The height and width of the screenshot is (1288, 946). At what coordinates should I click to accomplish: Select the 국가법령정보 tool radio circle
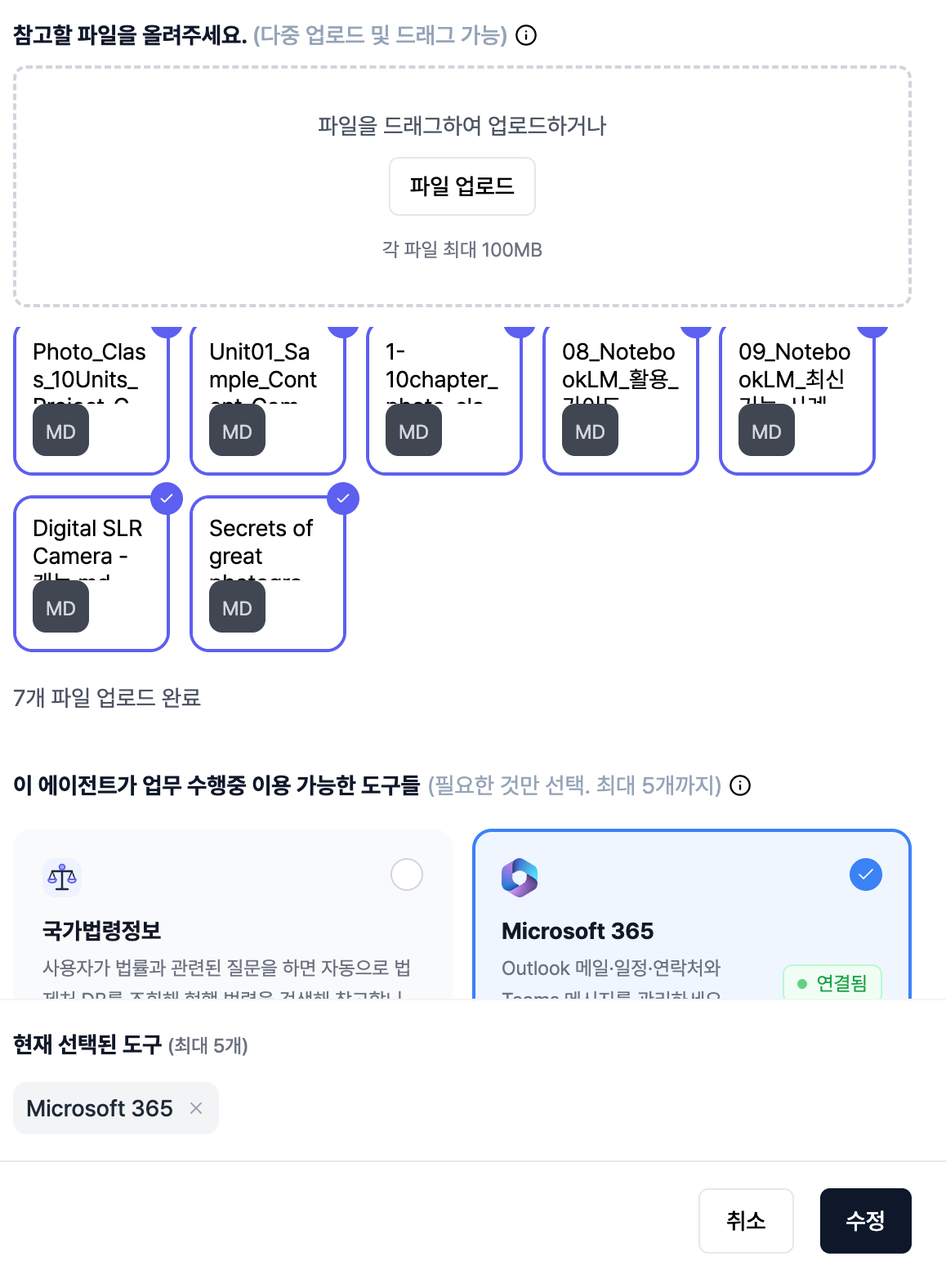407,874
